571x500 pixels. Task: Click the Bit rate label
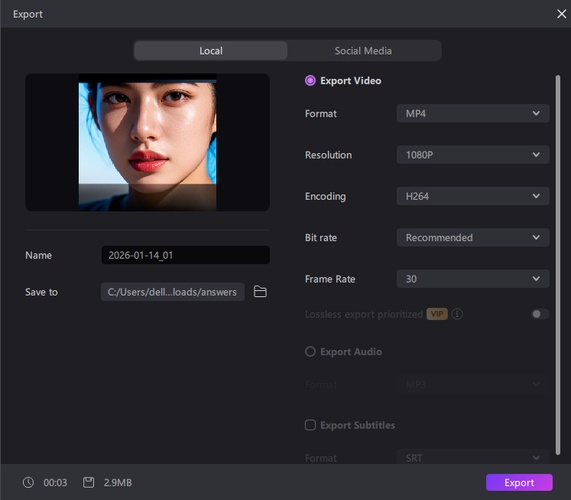pos(321,237)
